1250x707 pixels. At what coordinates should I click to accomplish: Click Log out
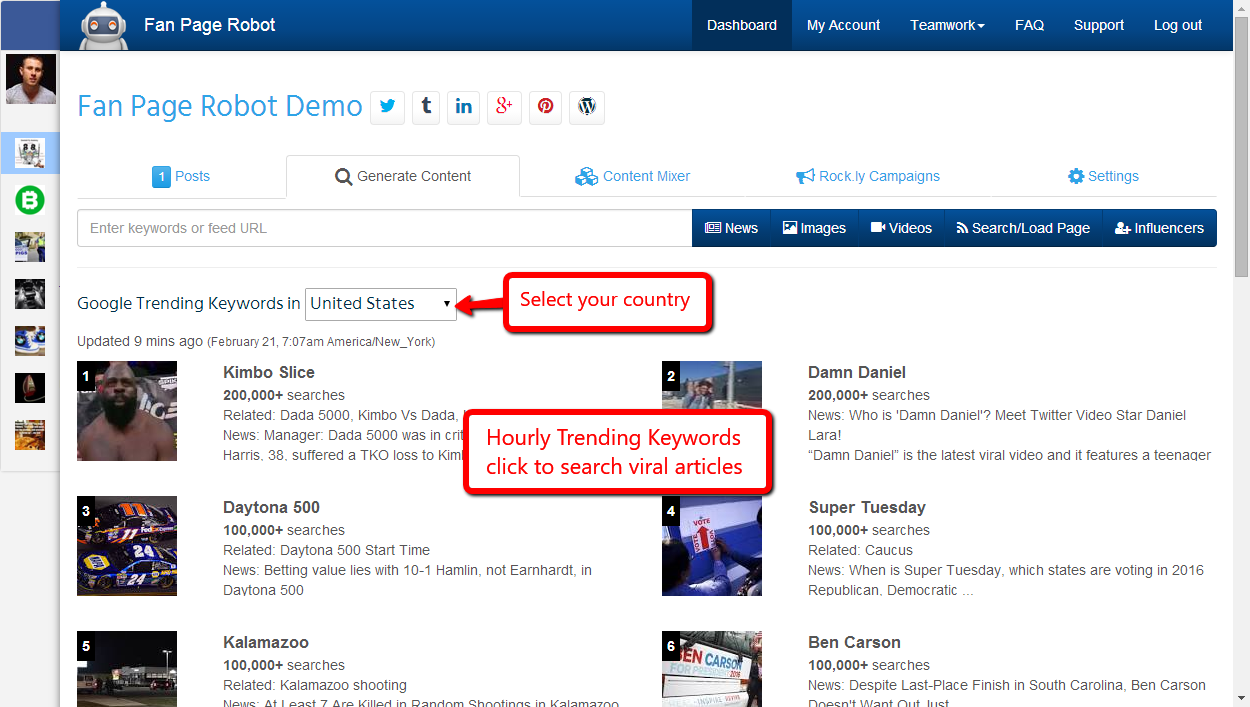click(1178, 25)
